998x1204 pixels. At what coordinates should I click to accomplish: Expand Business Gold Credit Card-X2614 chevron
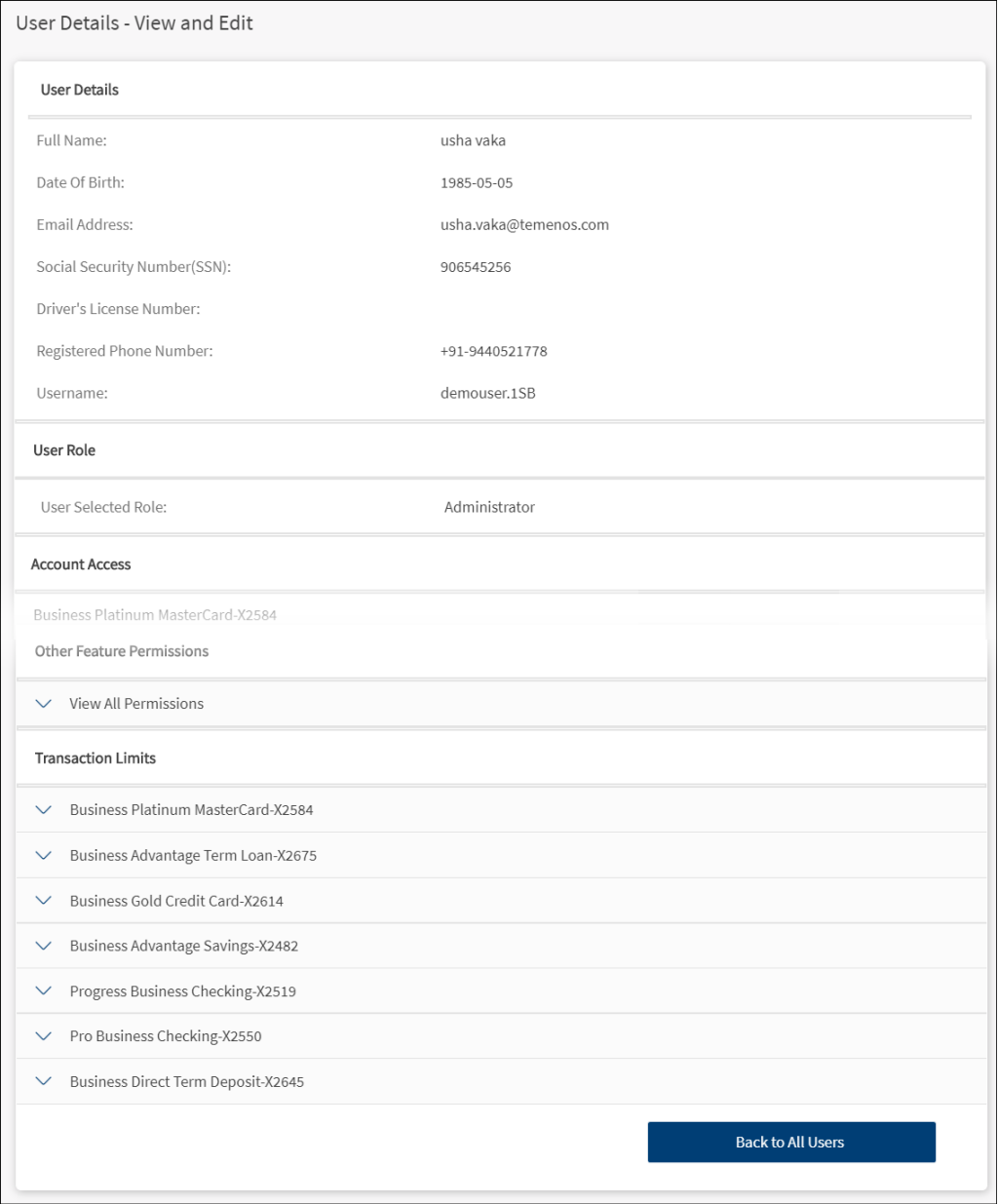point(44,901)
